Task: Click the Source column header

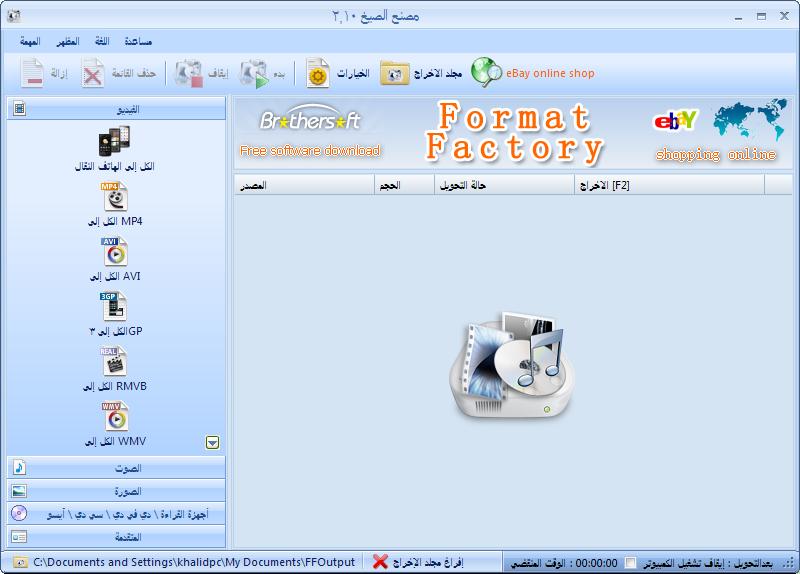Action: pyautogui.click(x=304, y=185)
